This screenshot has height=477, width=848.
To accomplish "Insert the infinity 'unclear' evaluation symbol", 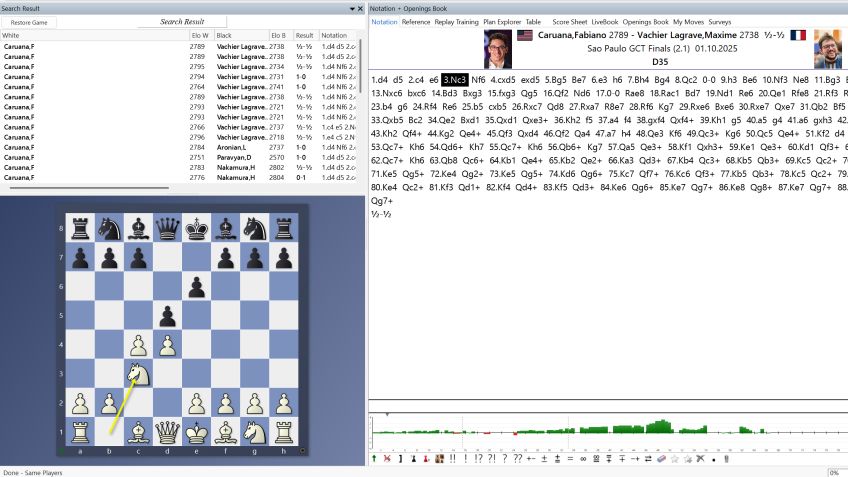I will click(x=583, y=458).
